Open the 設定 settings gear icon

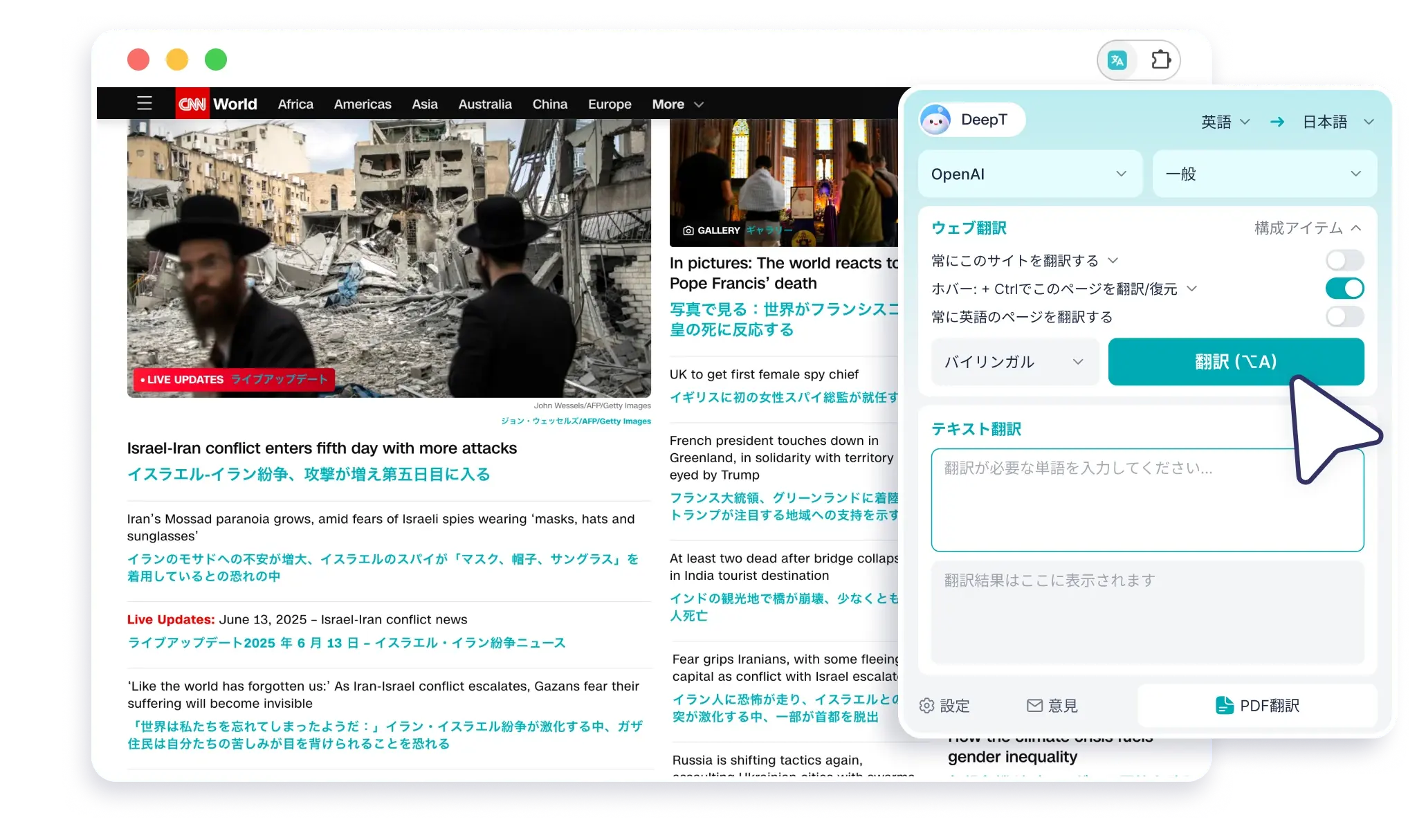tap(927, 705)
